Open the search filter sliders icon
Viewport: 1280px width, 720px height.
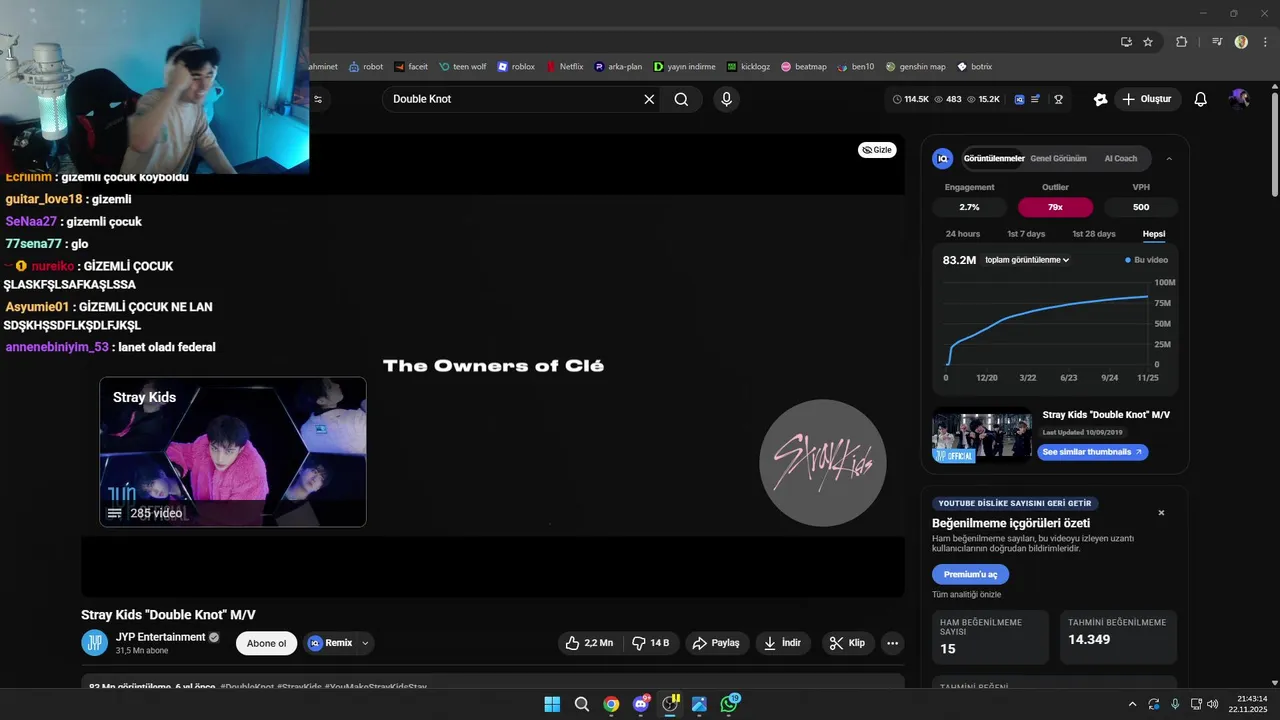[x=318, y=99]
